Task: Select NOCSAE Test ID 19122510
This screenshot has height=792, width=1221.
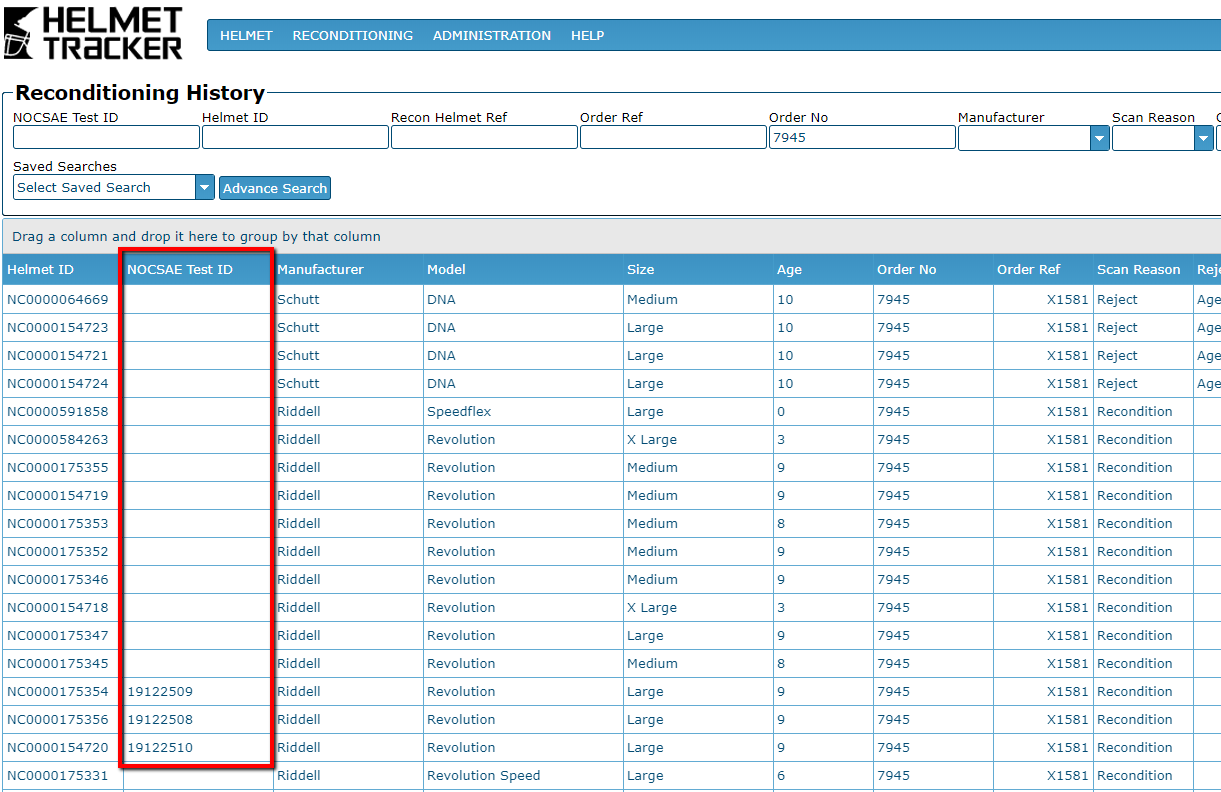Action: coord(160,747)
